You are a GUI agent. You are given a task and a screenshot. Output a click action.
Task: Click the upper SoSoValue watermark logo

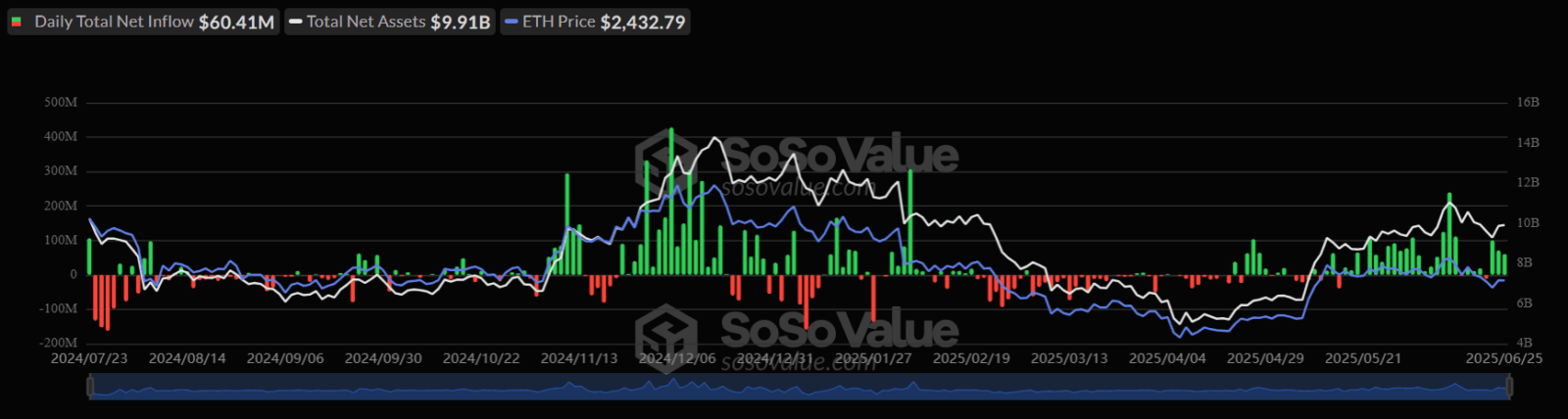click(x=797, y=163)
